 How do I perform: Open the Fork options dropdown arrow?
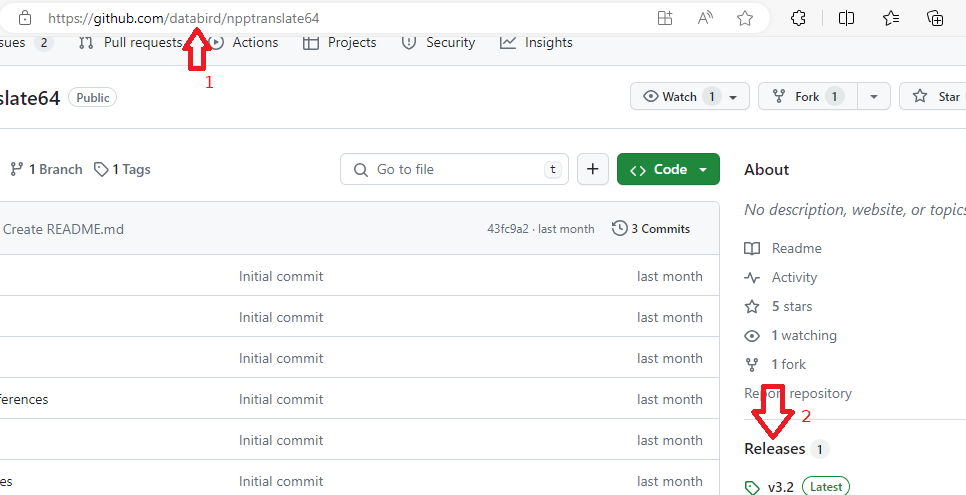(x=874, y=97)
